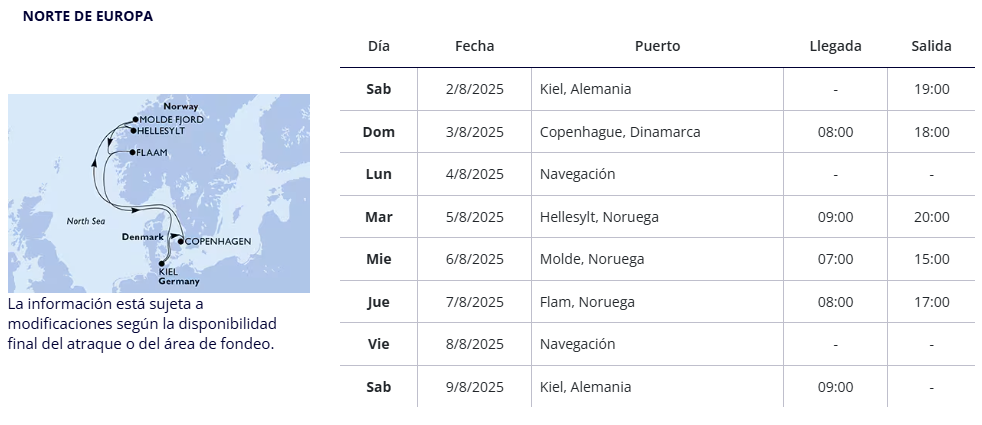Click the Flaam marker on the map
Screen dimensions: 982x425
point(132,152)
